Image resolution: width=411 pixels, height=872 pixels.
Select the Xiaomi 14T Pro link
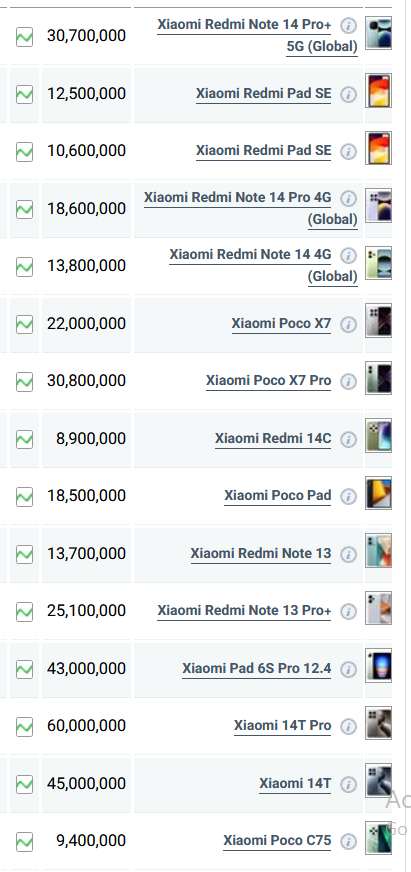(x=283, y=725)
